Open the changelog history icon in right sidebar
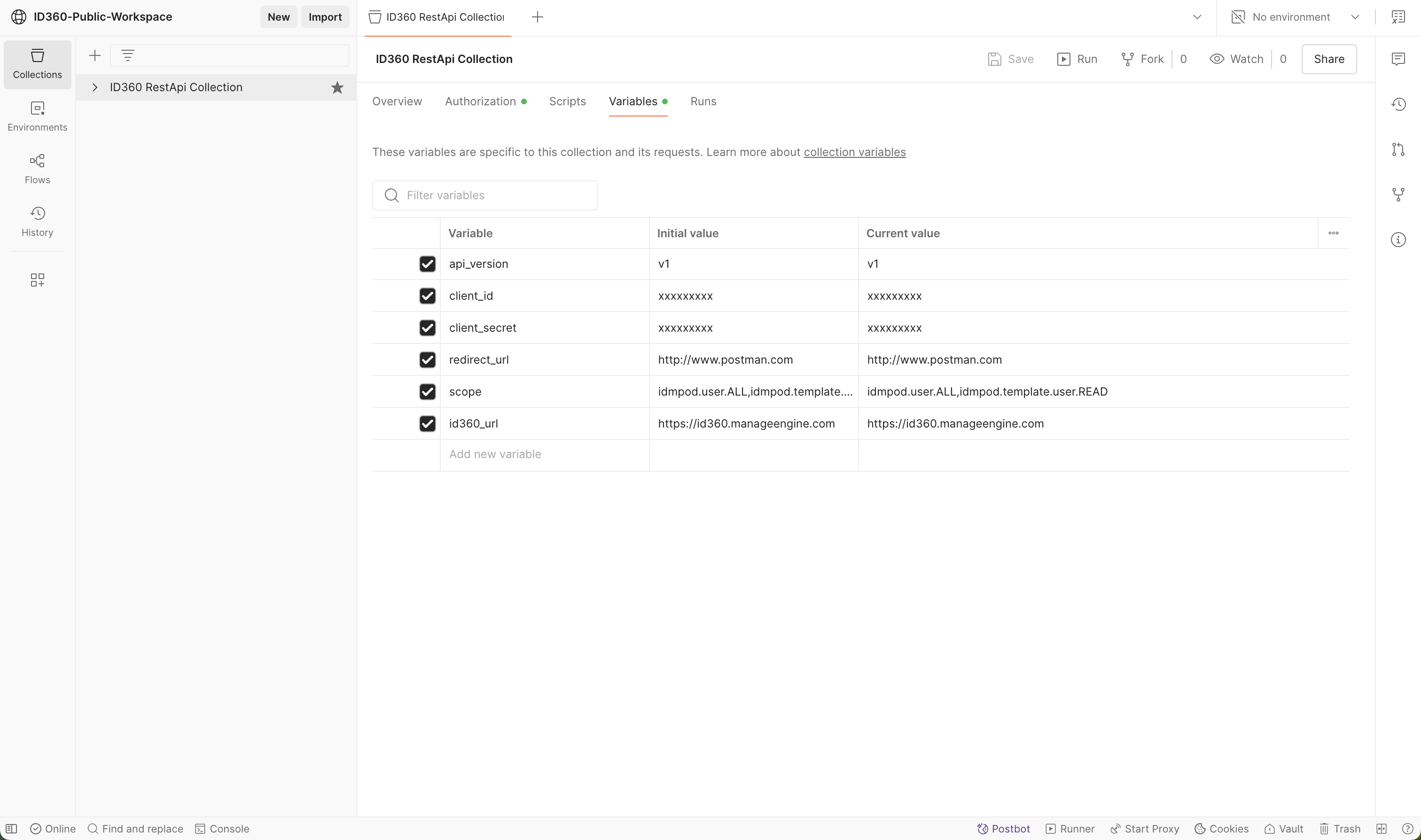This screenshot has width=1421, height=840. click(x=1398, y=104)
